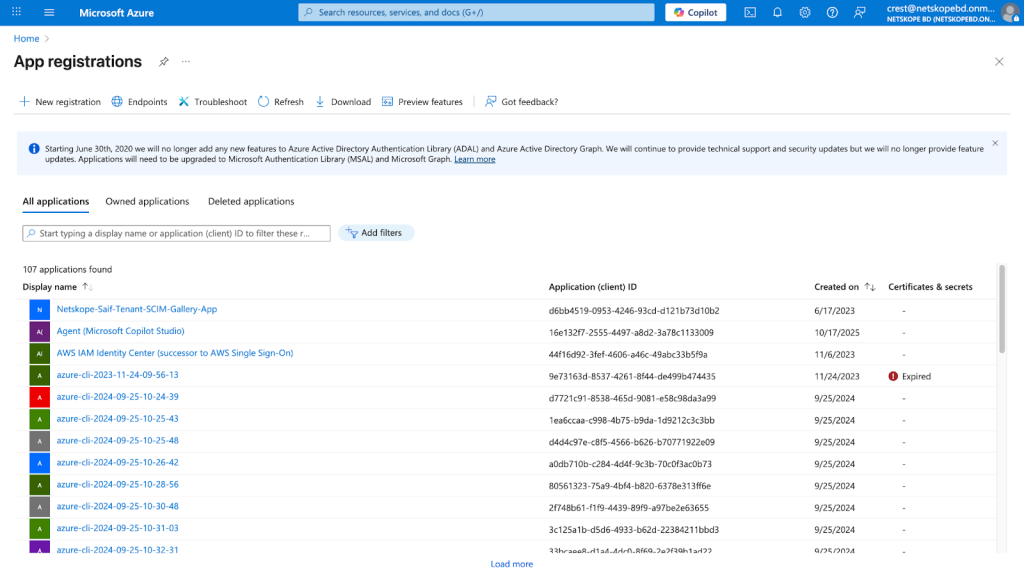Click Microsoft Azure logo text
Viewport: 1024px width, 577px height.
click(x=116, y=12)
